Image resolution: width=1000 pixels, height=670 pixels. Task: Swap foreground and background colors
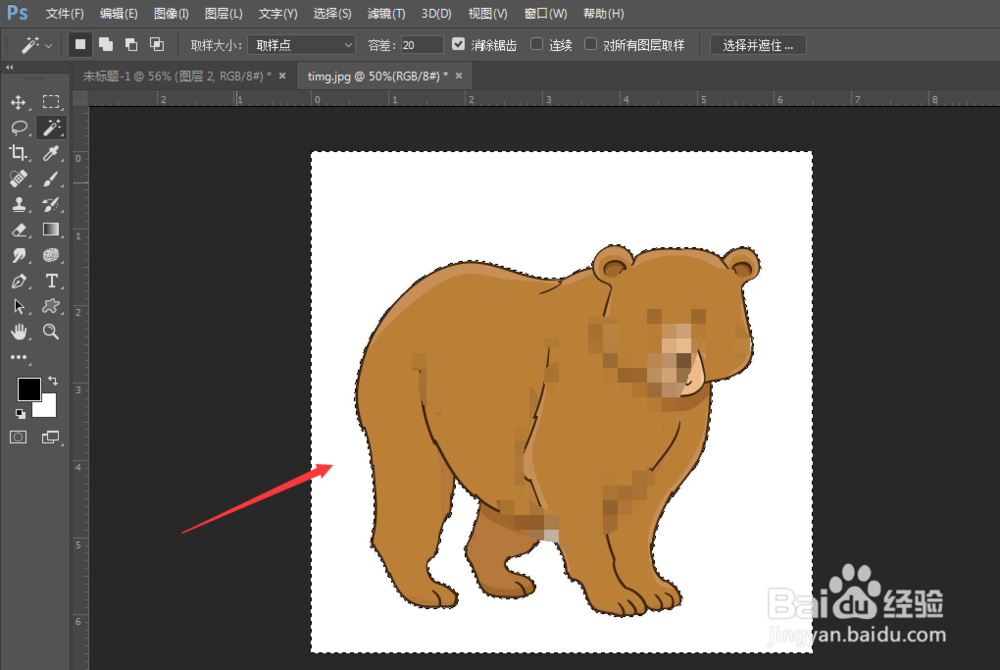pyautogui.click(x=52, y=381)
